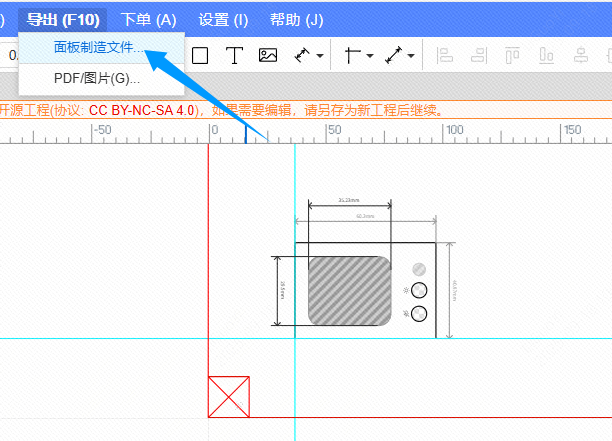Choose the origin/crosshair placement tool
Screen dimensions: 612x441
pos(351,56)
